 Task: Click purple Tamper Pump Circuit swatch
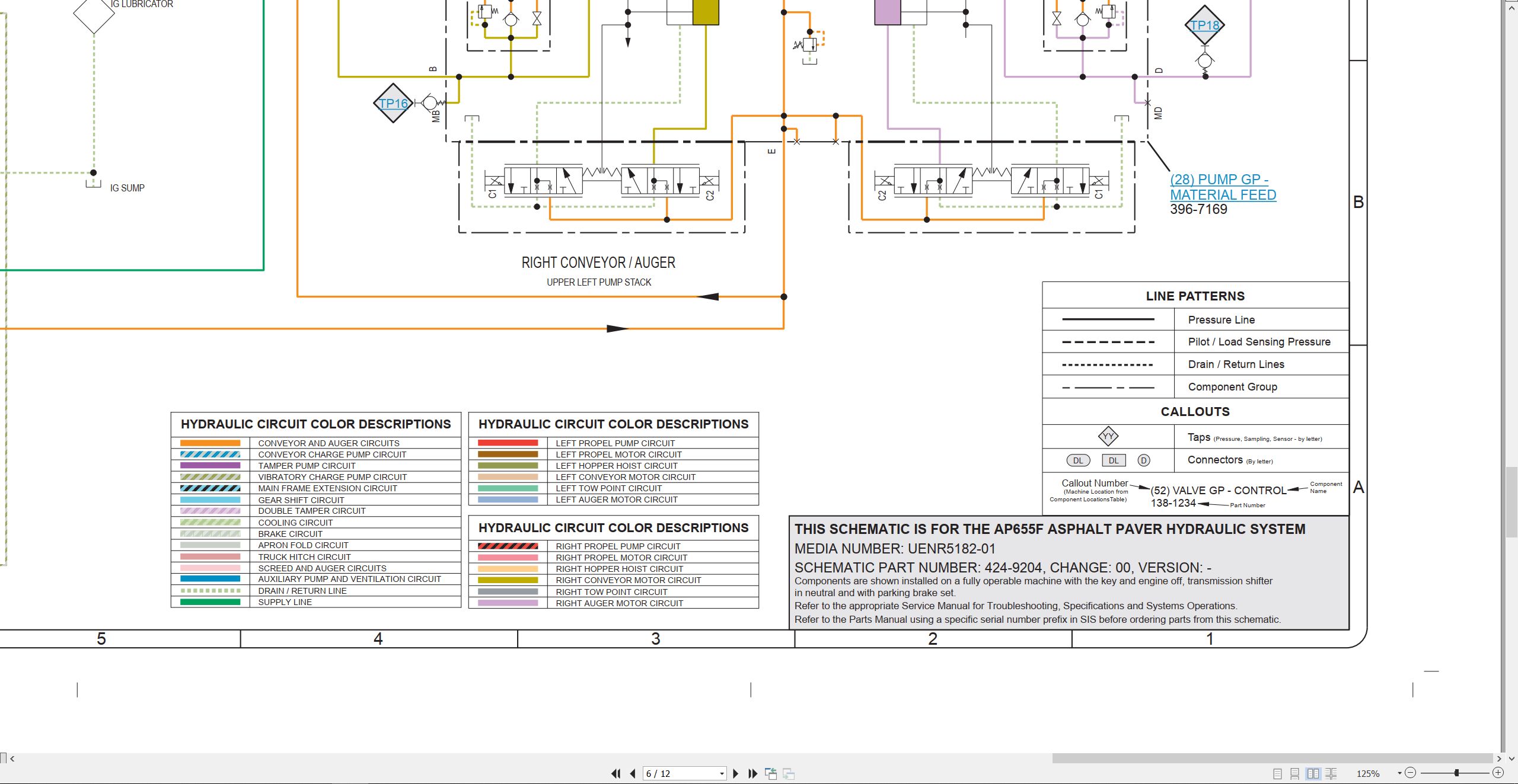tap(211, 466)
